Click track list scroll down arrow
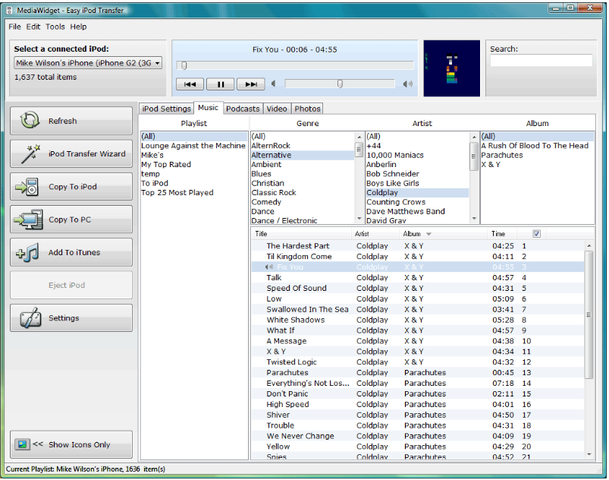The image size is (609, 480). point(589,454)
